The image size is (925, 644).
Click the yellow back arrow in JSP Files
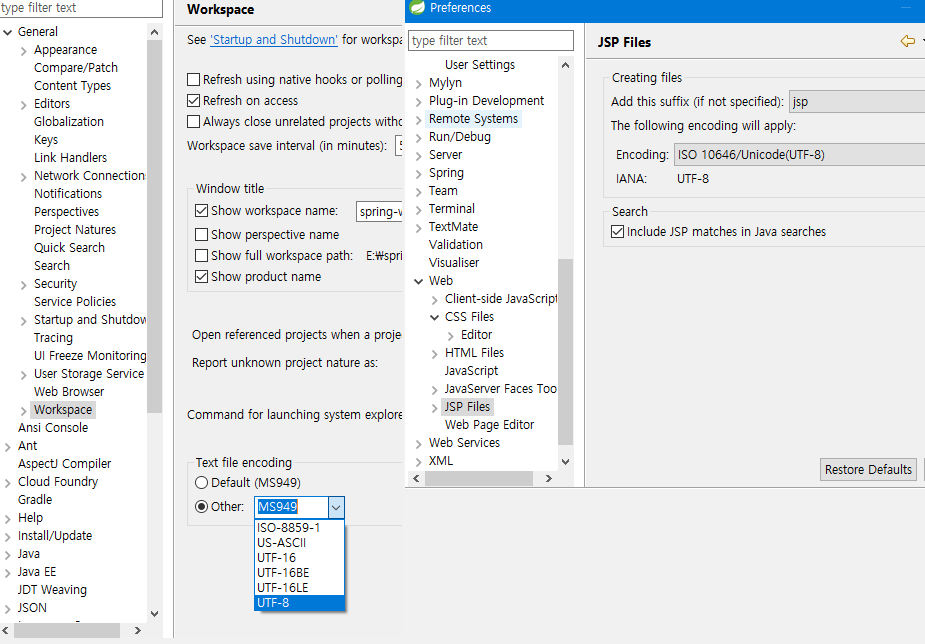[907, 42]
